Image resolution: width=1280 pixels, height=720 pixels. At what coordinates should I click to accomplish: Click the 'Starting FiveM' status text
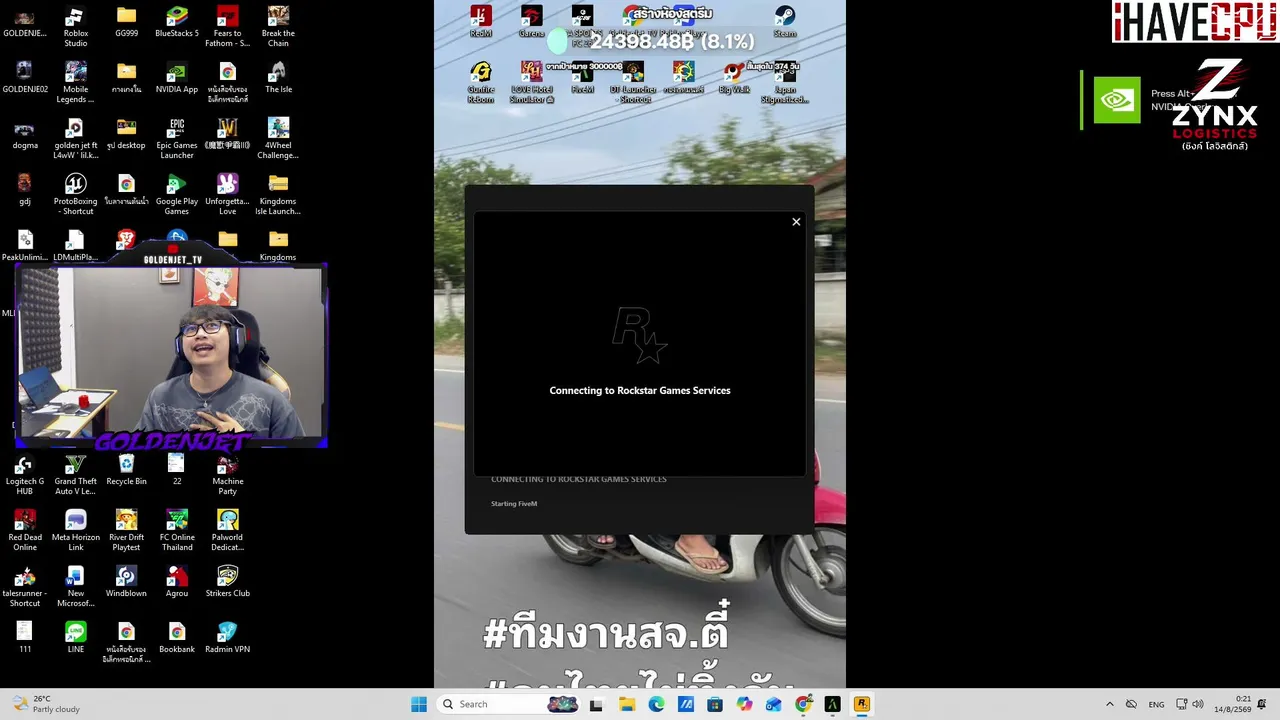pyautogui.click(x=514, y=504)
